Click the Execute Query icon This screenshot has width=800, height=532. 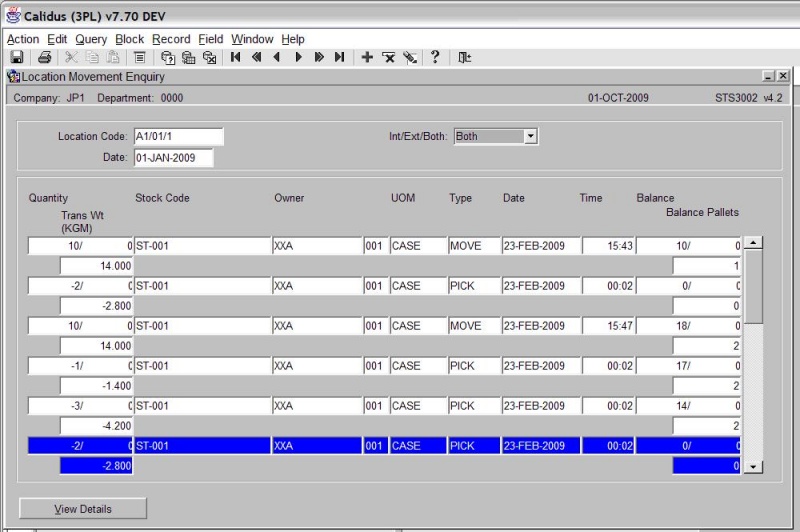189,57
